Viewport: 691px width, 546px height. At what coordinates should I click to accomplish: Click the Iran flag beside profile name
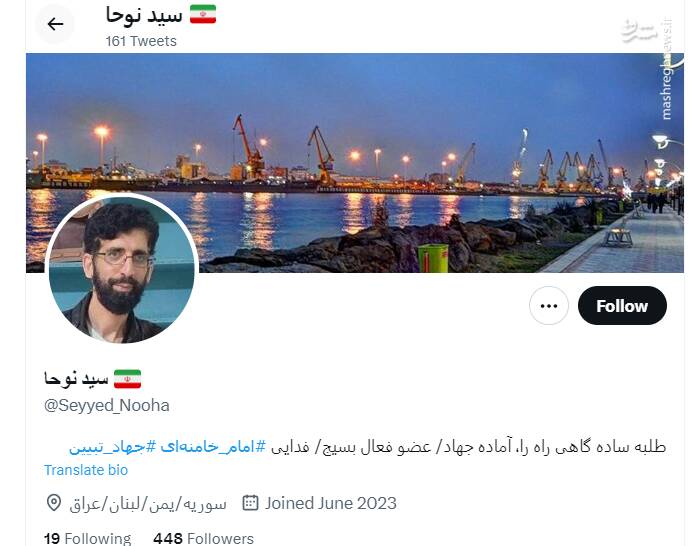[127, 379]
